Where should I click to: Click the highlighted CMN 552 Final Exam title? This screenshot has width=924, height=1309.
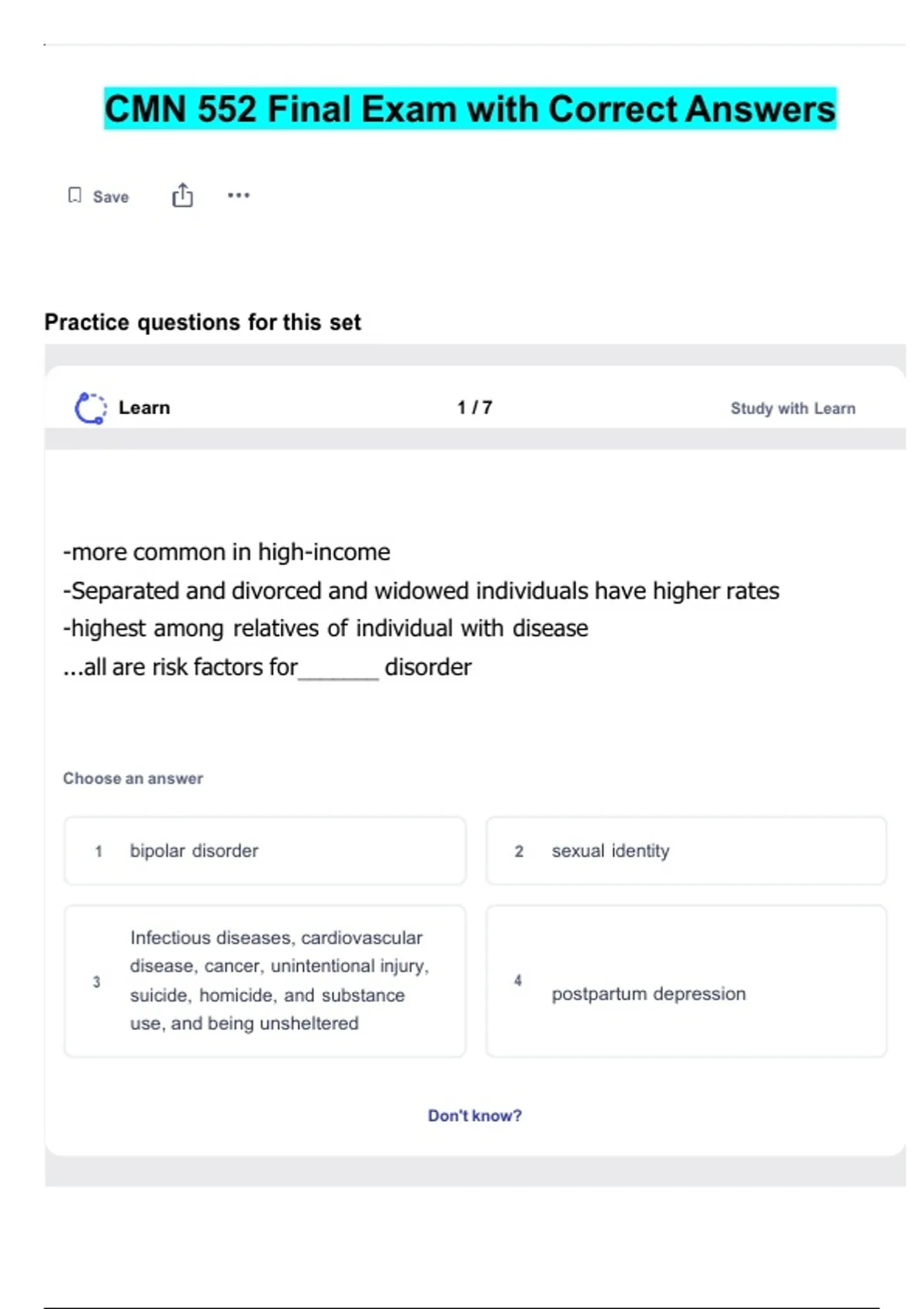(x=470, y=109)
